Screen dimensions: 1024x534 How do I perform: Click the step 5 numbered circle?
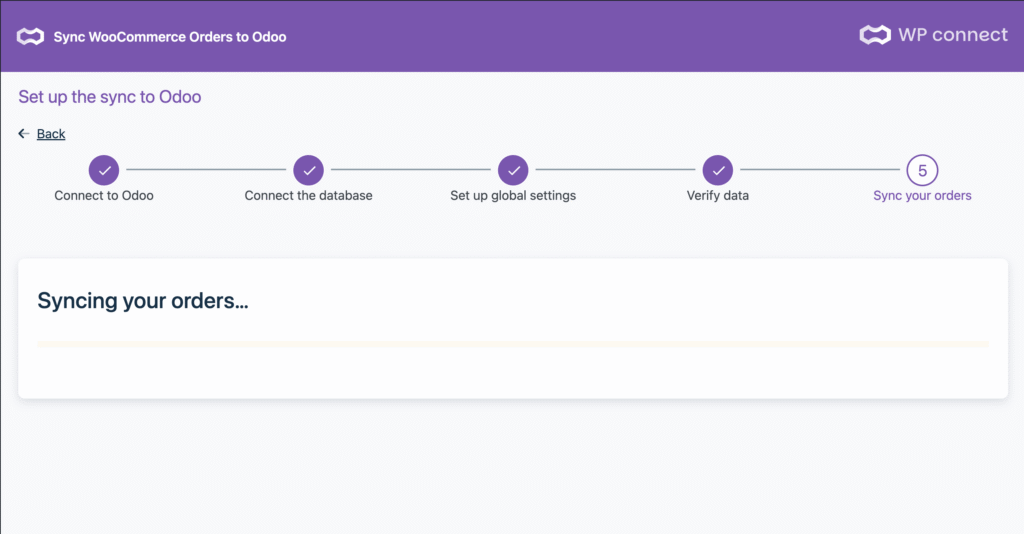click(922, 170)
